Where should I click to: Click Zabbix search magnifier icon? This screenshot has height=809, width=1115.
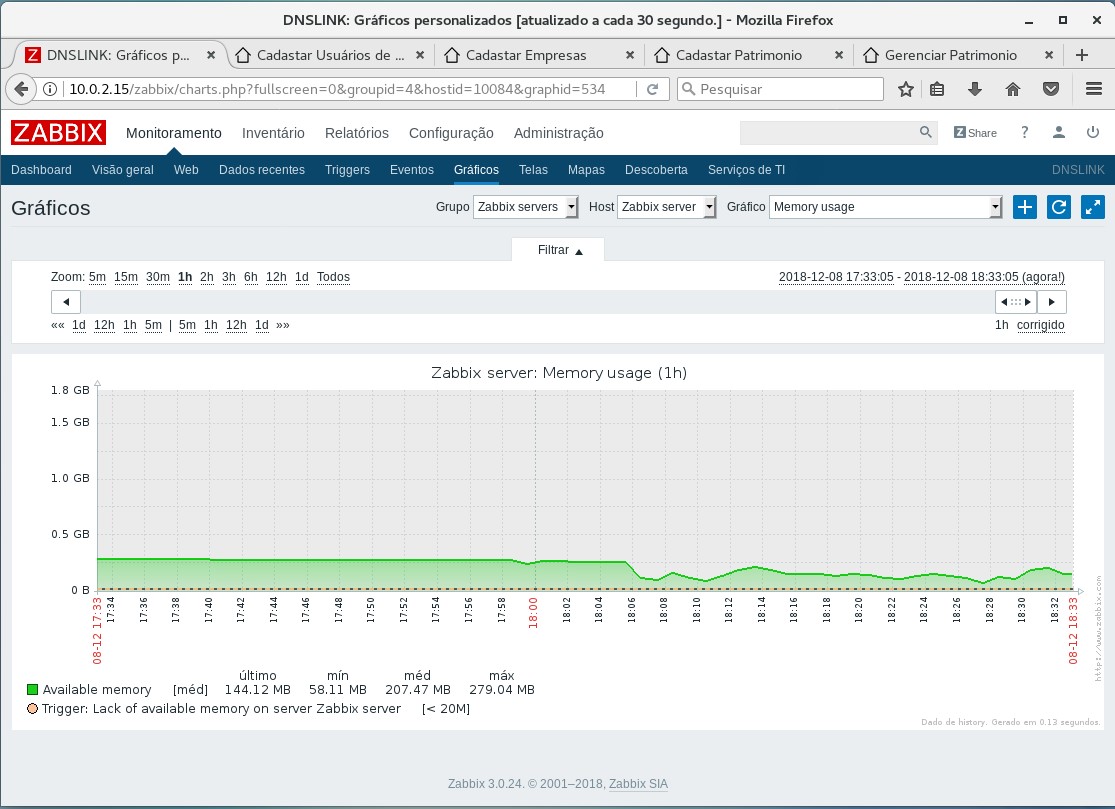[x=925, y=132]
